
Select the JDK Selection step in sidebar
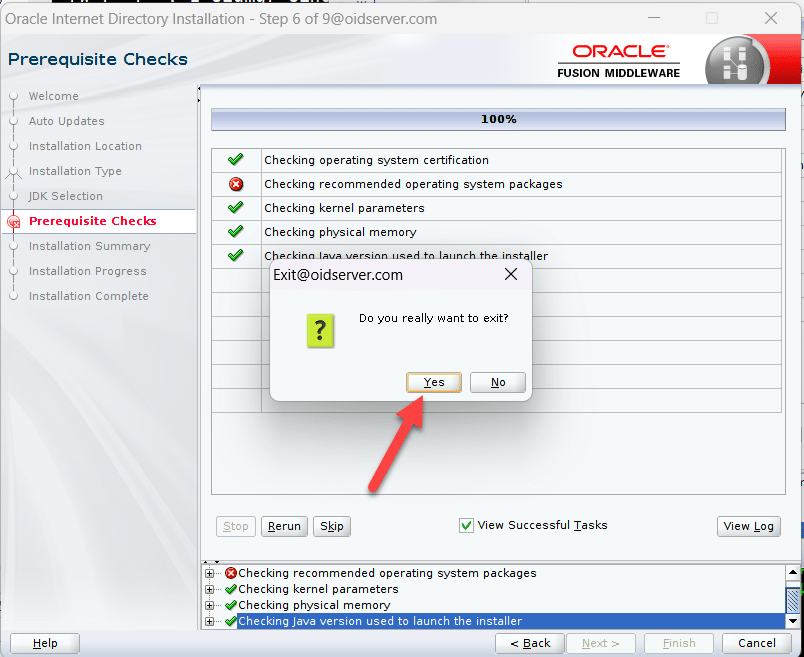point(79,196)
